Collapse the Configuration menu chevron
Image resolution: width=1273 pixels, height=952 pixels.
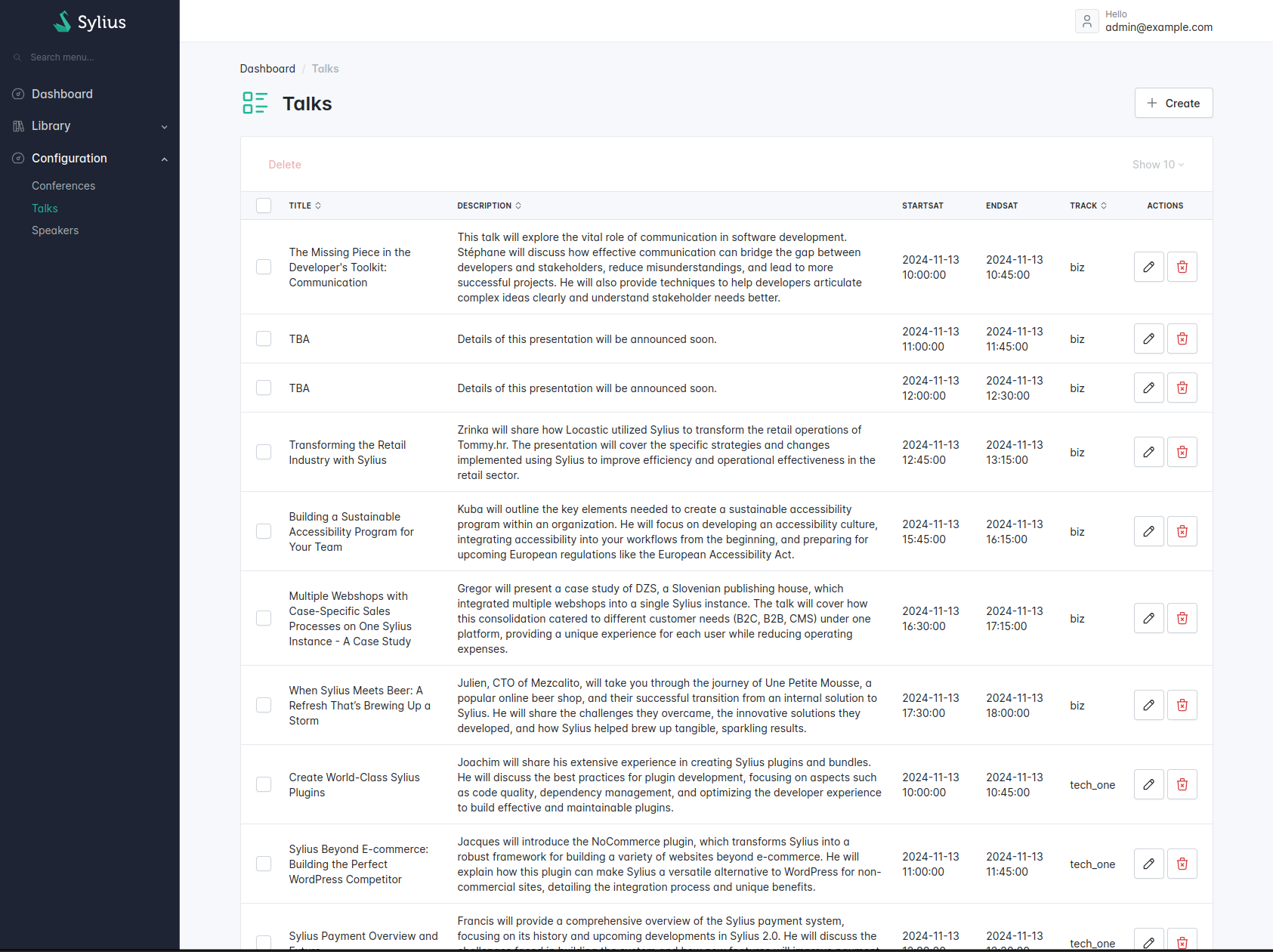point(165,159)
